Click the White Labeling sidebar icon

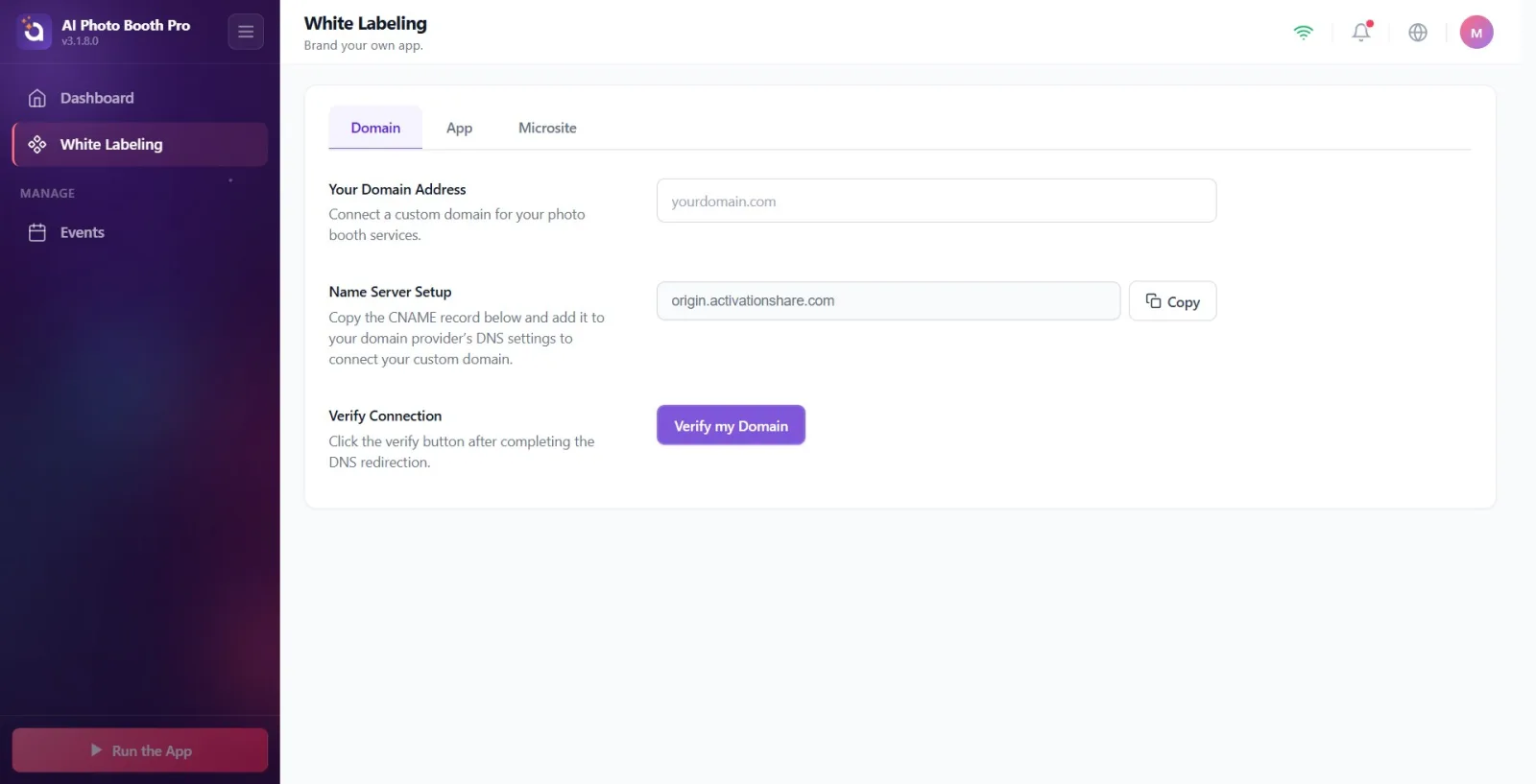(37, 144)
